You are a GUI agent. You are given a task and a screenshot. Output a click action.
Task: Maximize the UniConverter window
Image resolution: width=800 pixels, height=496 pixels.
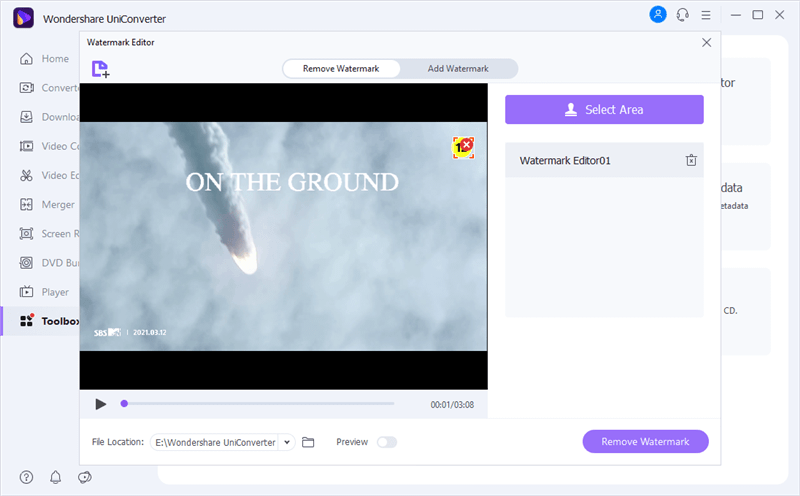point(758,15)
